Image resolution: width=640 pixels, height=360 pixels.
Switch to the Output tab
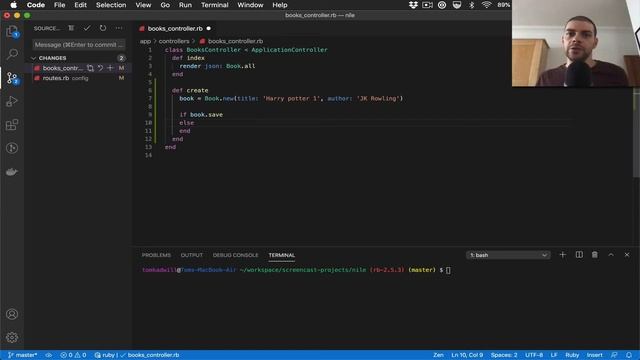191,255
